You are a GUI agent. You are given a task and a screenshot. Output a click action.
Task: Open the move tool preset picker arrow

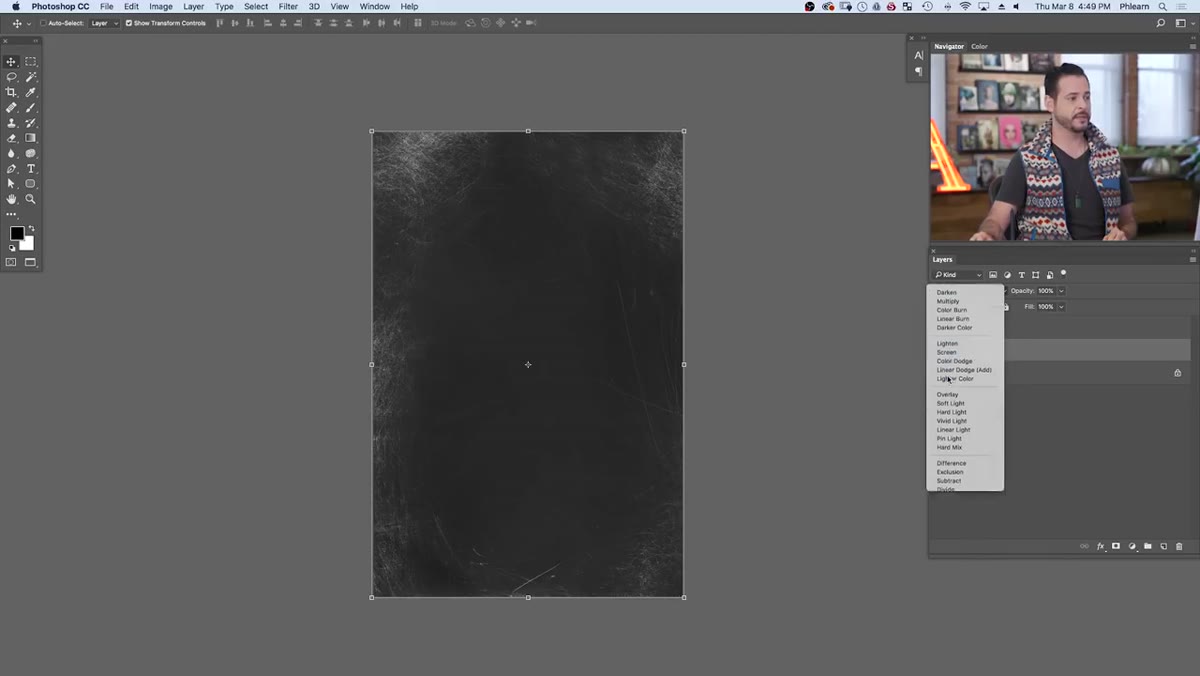click(29, 23)
